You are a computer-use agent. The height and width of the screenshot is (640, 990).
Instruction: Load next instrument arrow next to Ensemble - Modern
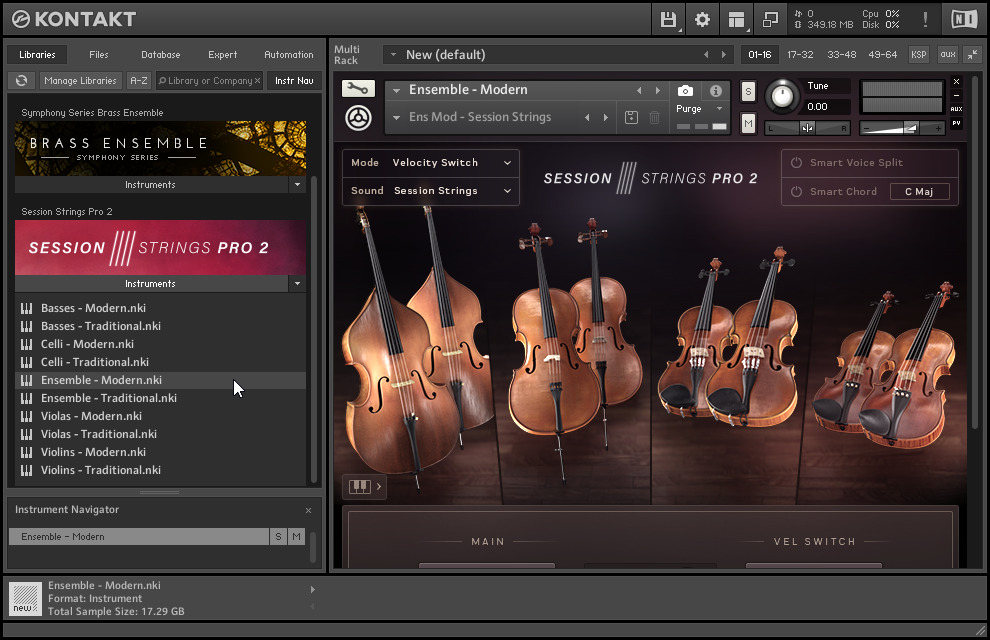point(657,90)
